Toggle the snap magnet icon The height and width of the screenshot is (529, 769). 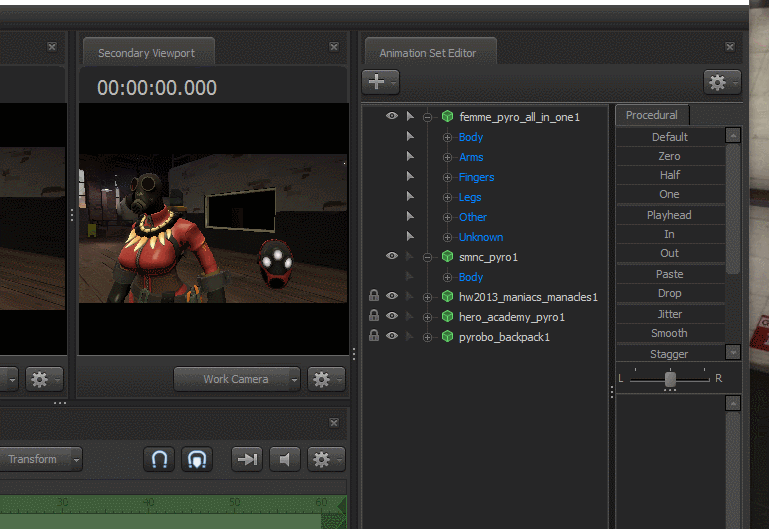(159, 459)
